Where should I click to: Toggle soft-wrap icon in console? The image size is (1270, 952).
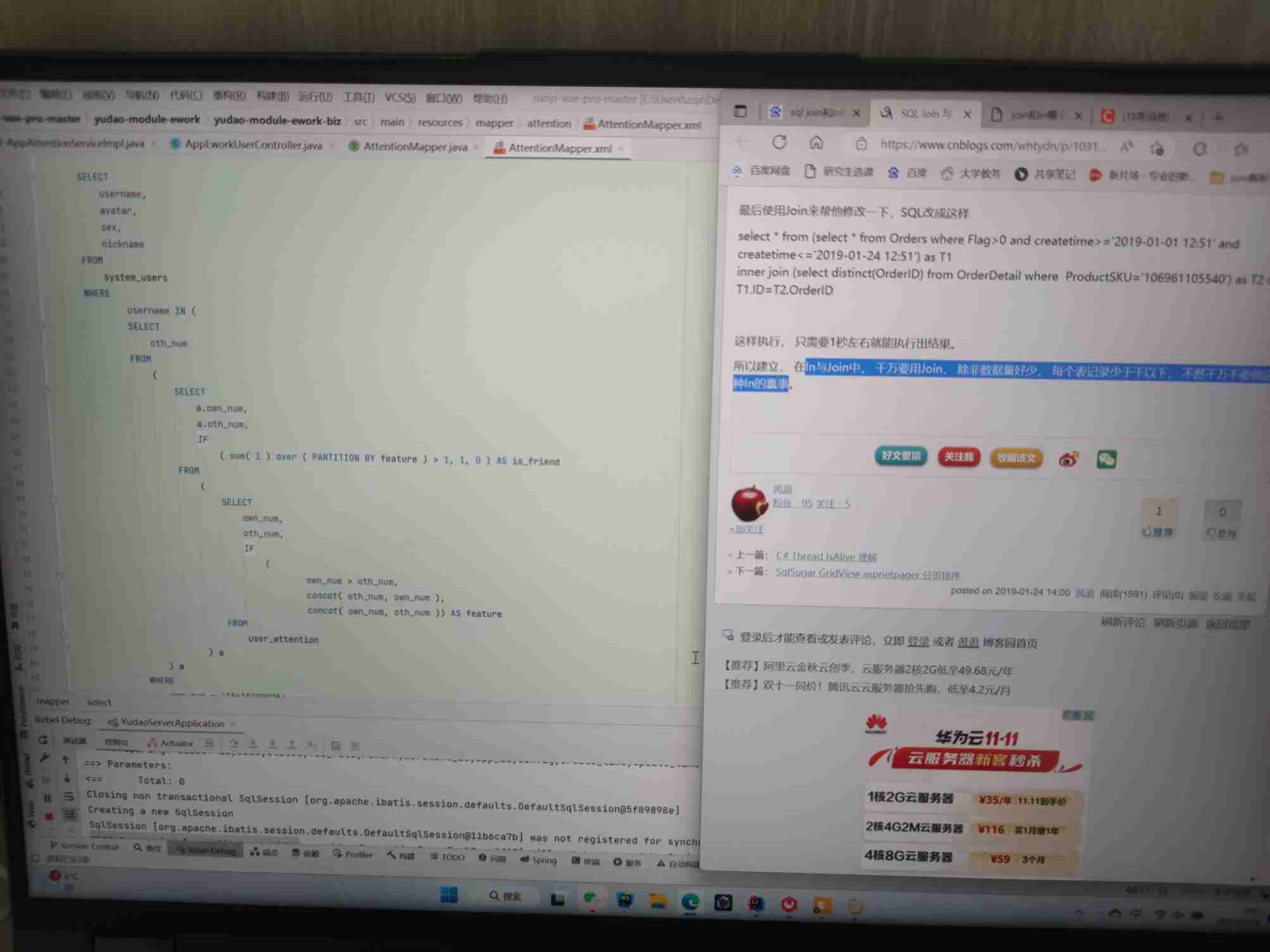coord(68,797)
